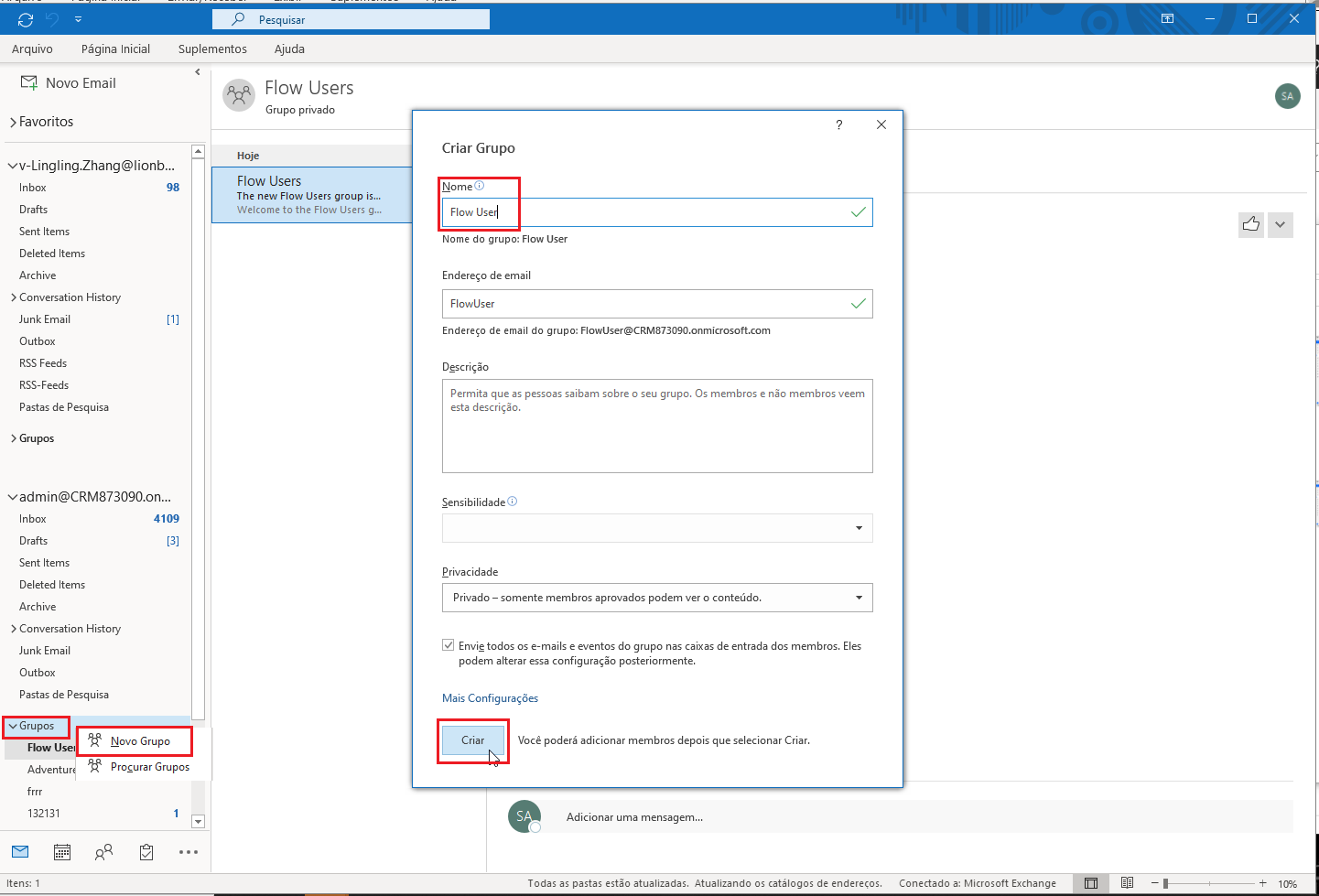Open the Sensibilidade dropdown
This screenshot has width=1319, height=896.
click(x=657, y=528)
